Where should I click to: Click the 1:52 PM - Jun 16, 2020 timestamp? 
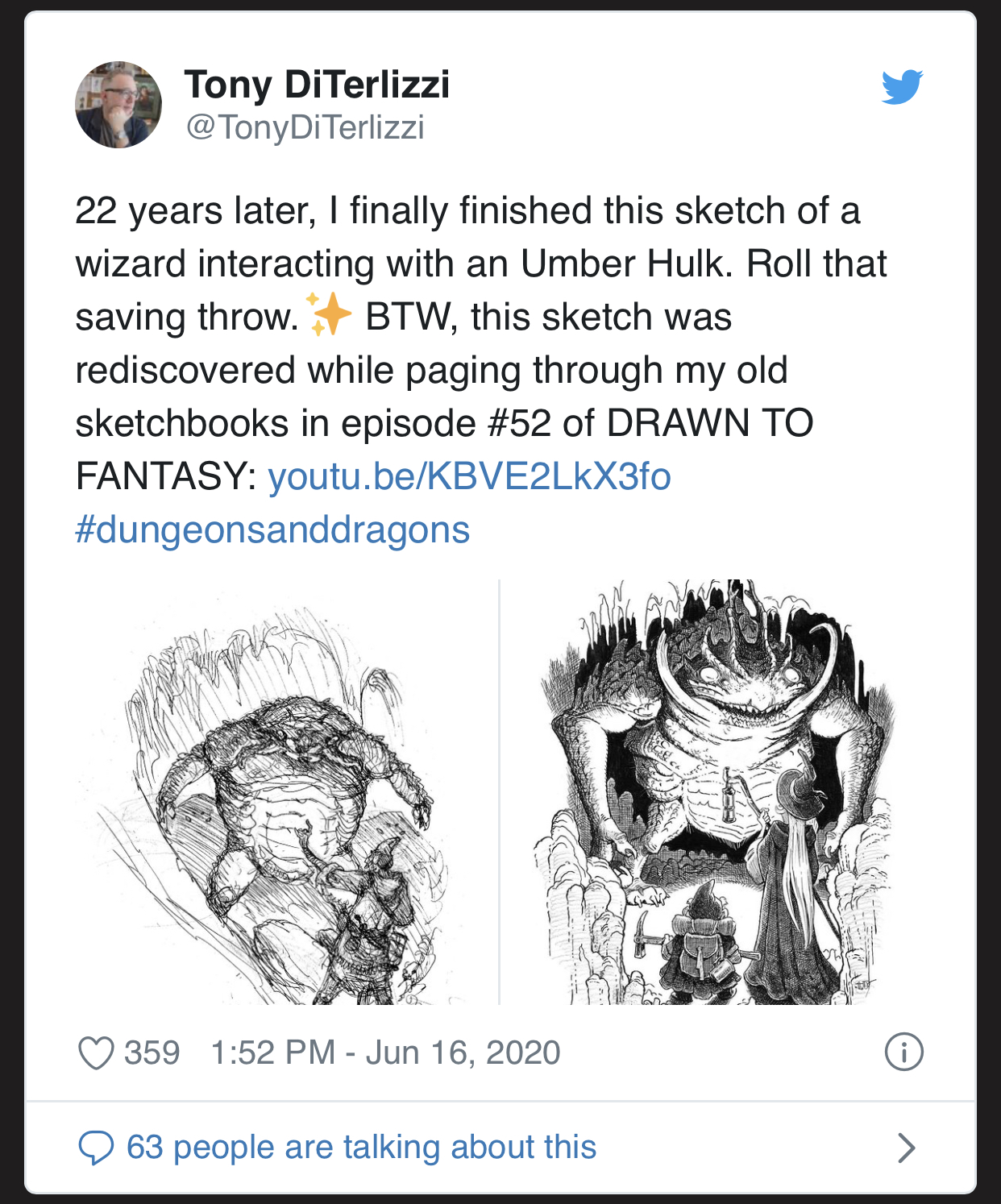point(385,1053)
